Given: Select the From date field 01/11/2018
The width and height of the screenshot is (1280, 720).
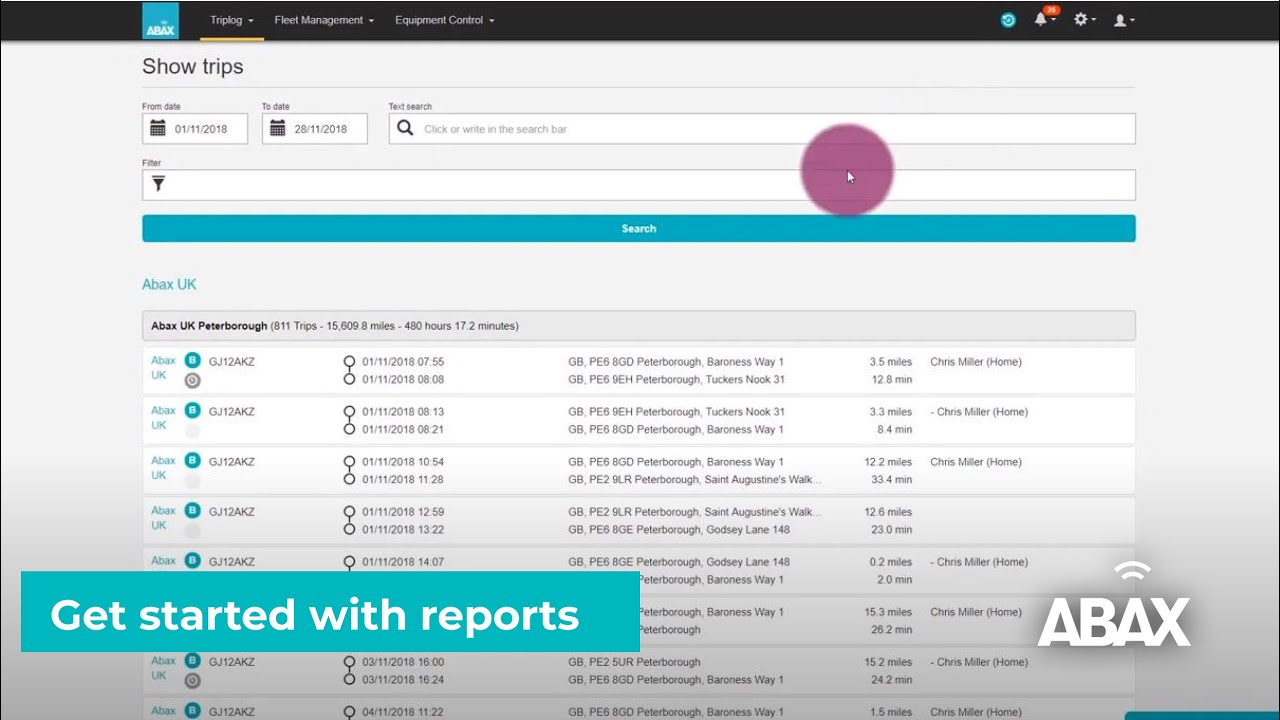Looking at the screenshot, I should pyautogui.click(x=195, y=129).
